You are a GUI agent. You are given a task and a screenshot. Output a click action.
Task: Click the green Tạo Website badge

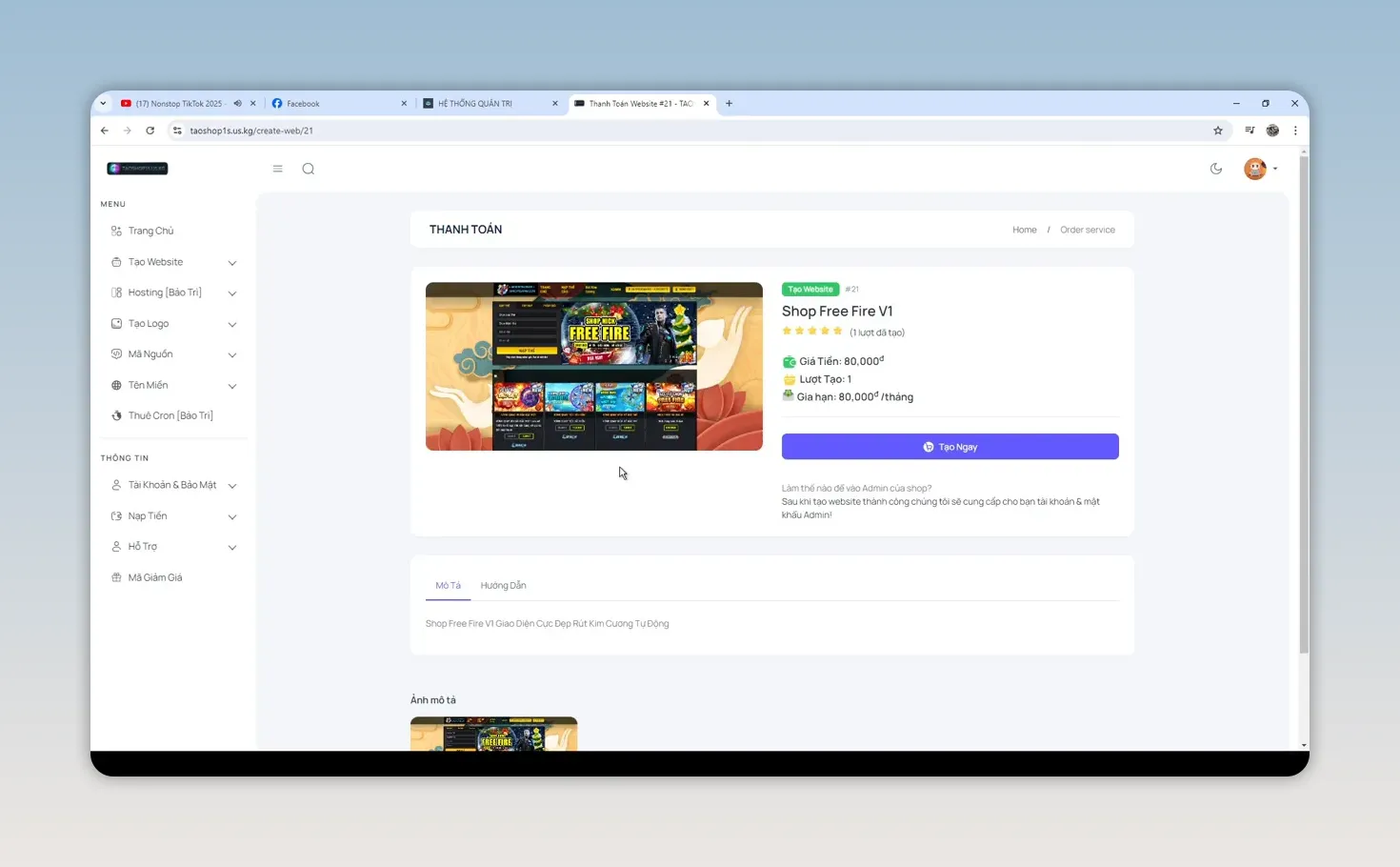click(x=810, y=289)
